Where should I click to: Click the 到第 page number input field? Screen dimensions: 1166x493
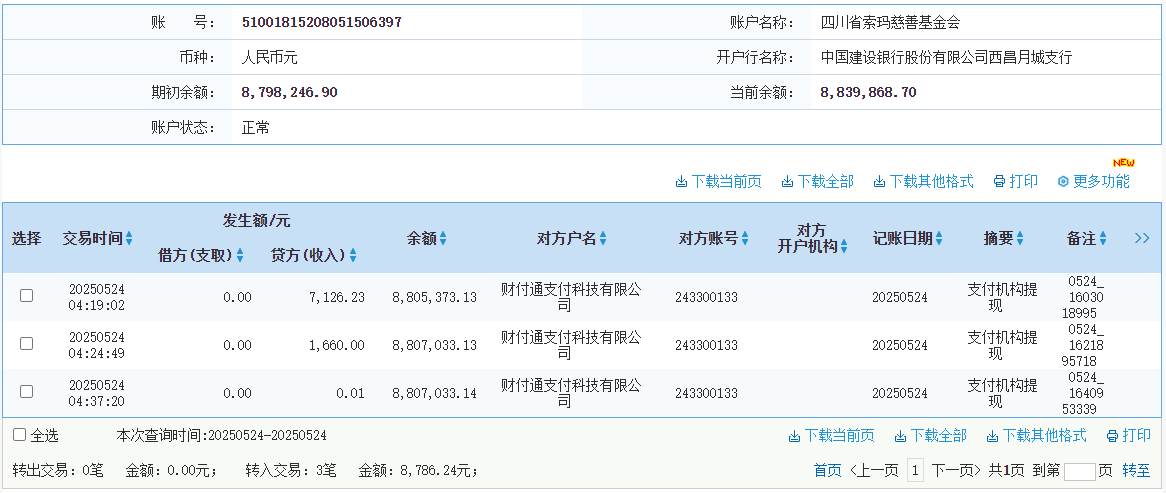click(x=1080, y=471)
